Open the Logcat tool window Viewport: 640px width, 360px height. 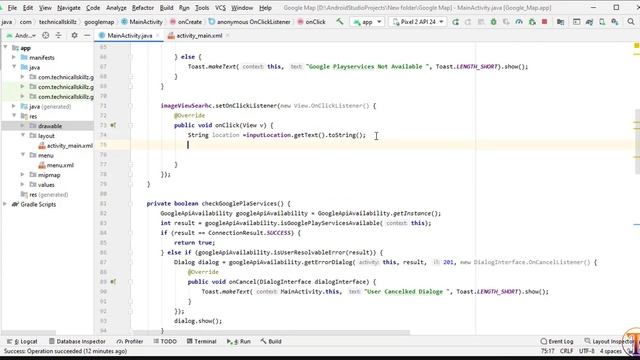click(22, 341)
